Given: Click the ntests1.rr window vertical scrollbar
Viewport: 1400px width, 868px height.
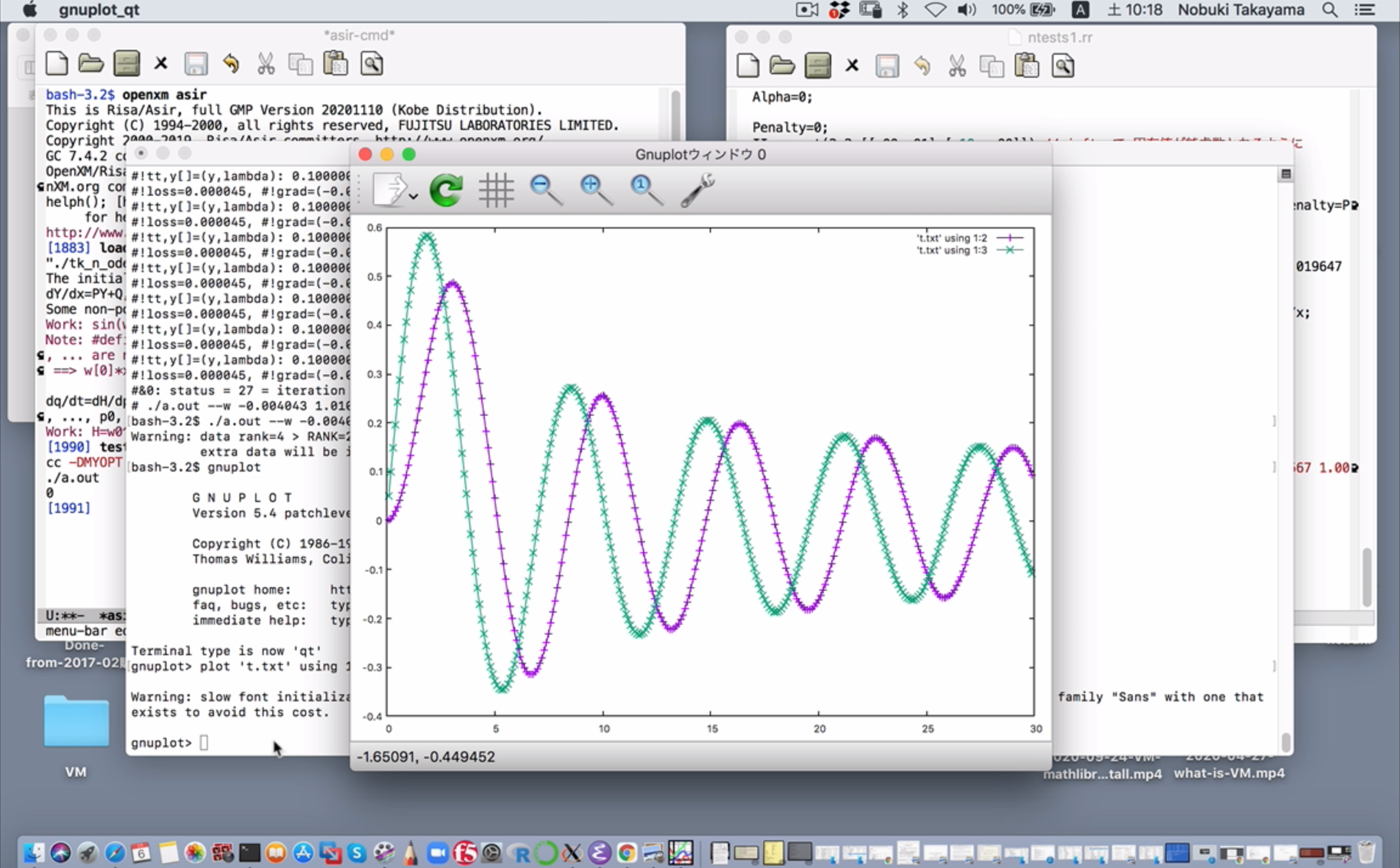Looking at the screenshot, I should [1367, 576].
